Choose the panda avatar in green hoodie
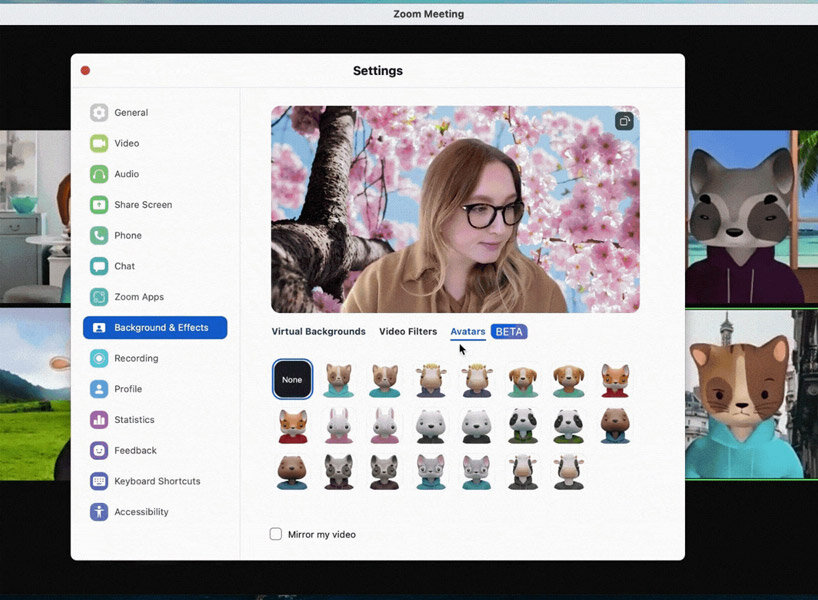 click(523, 426)
